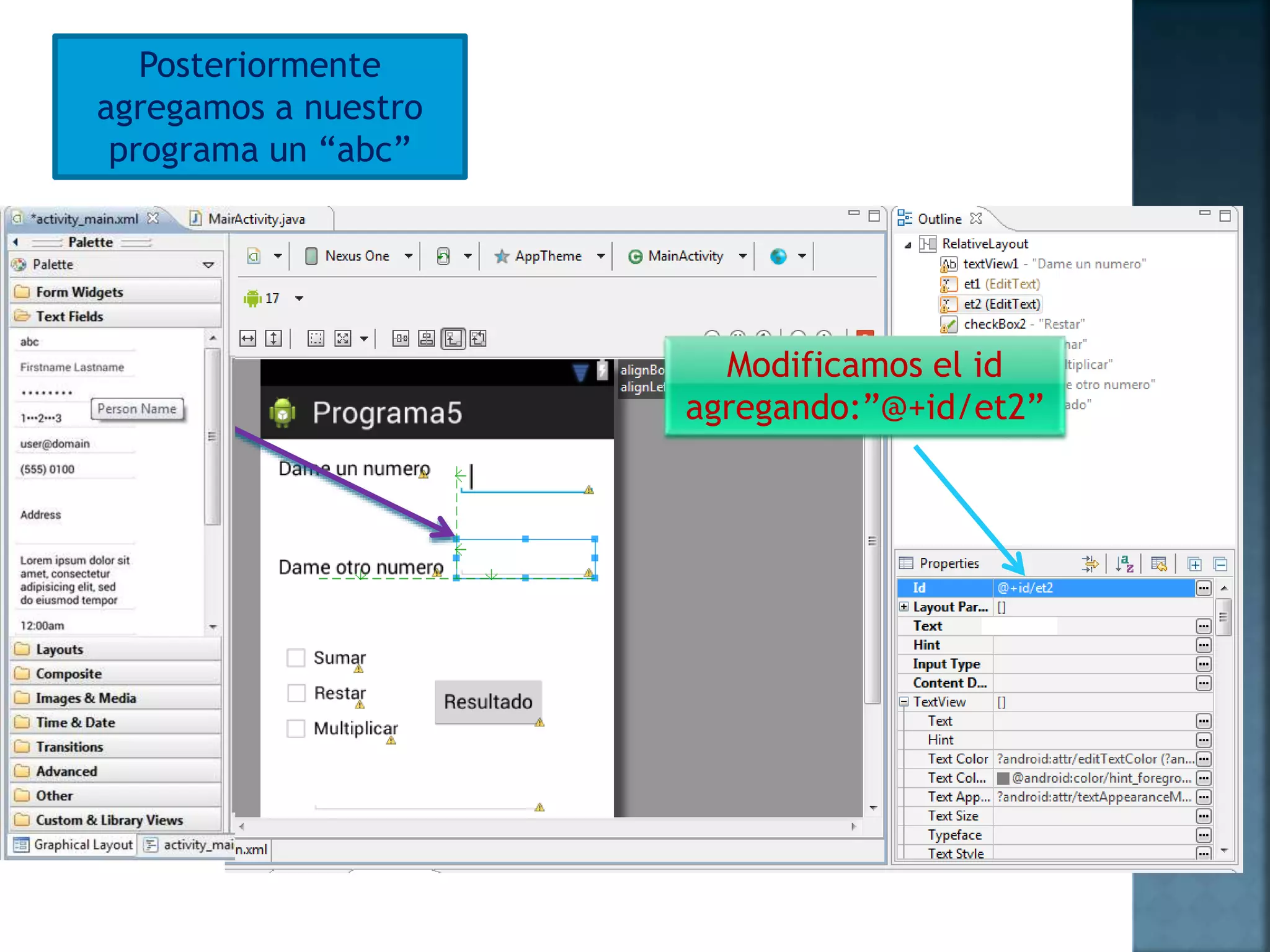This screenshot has height=952, width=1270.
Task: Click the screen orientation rotate icon
Action: 443,256
